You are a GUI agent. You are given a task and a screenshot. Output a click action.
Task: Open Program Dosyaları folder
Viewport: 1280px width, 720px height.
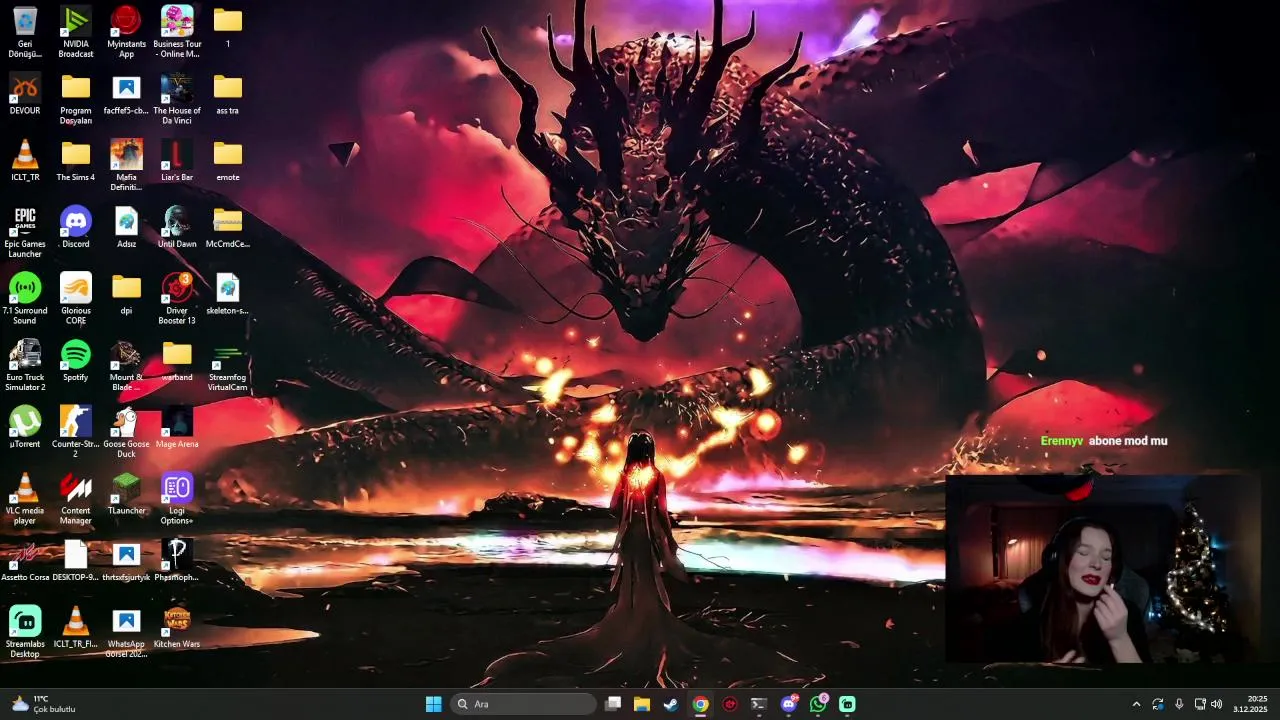[x=76, y=98]
